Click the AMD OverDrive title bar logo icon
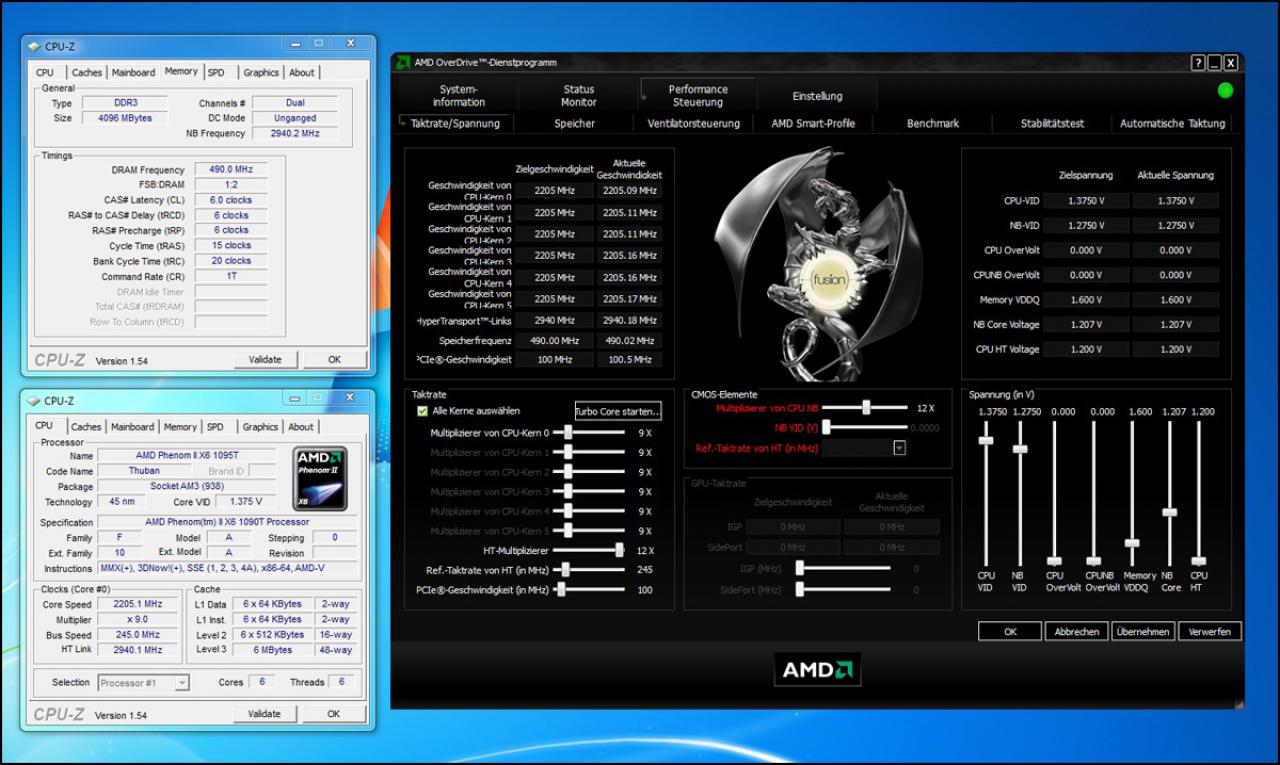This screenshot has width=1280, height=765. pos(403,63)
